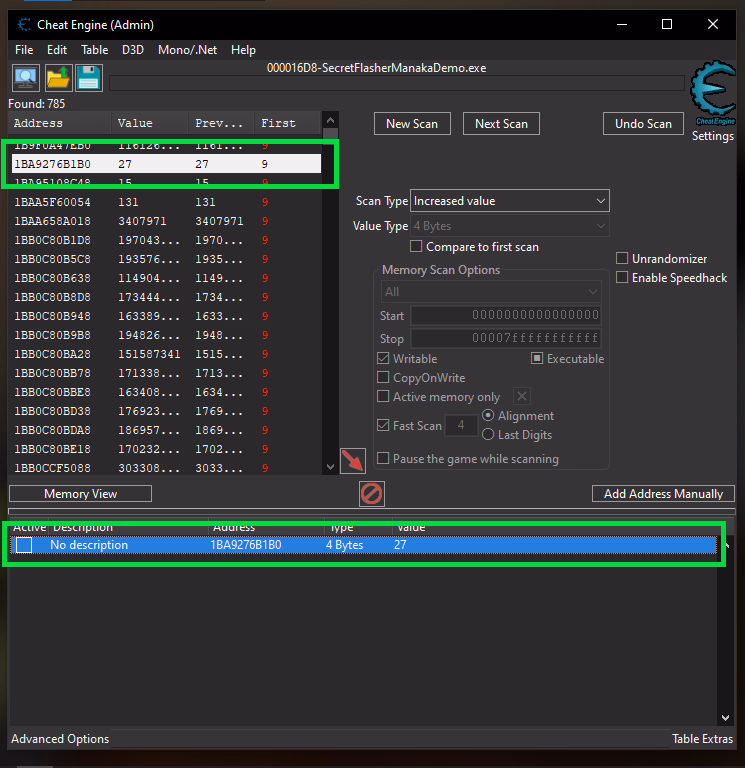
Task: Select the Last Digits radio button
Action: pyautogui.click(x=488, y=434)
